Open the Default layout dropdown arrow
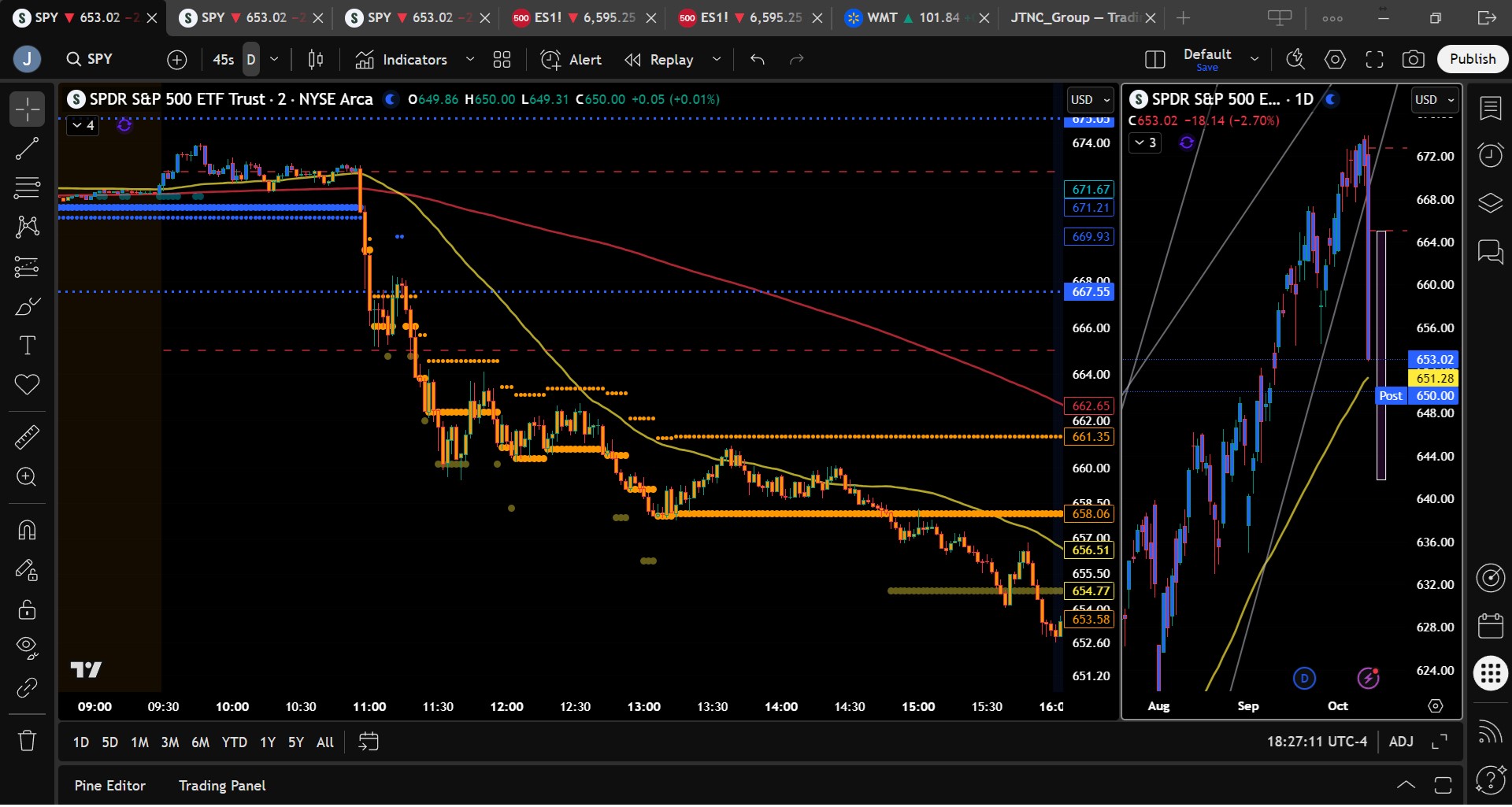1512x807 pixels. (1254, 60)
